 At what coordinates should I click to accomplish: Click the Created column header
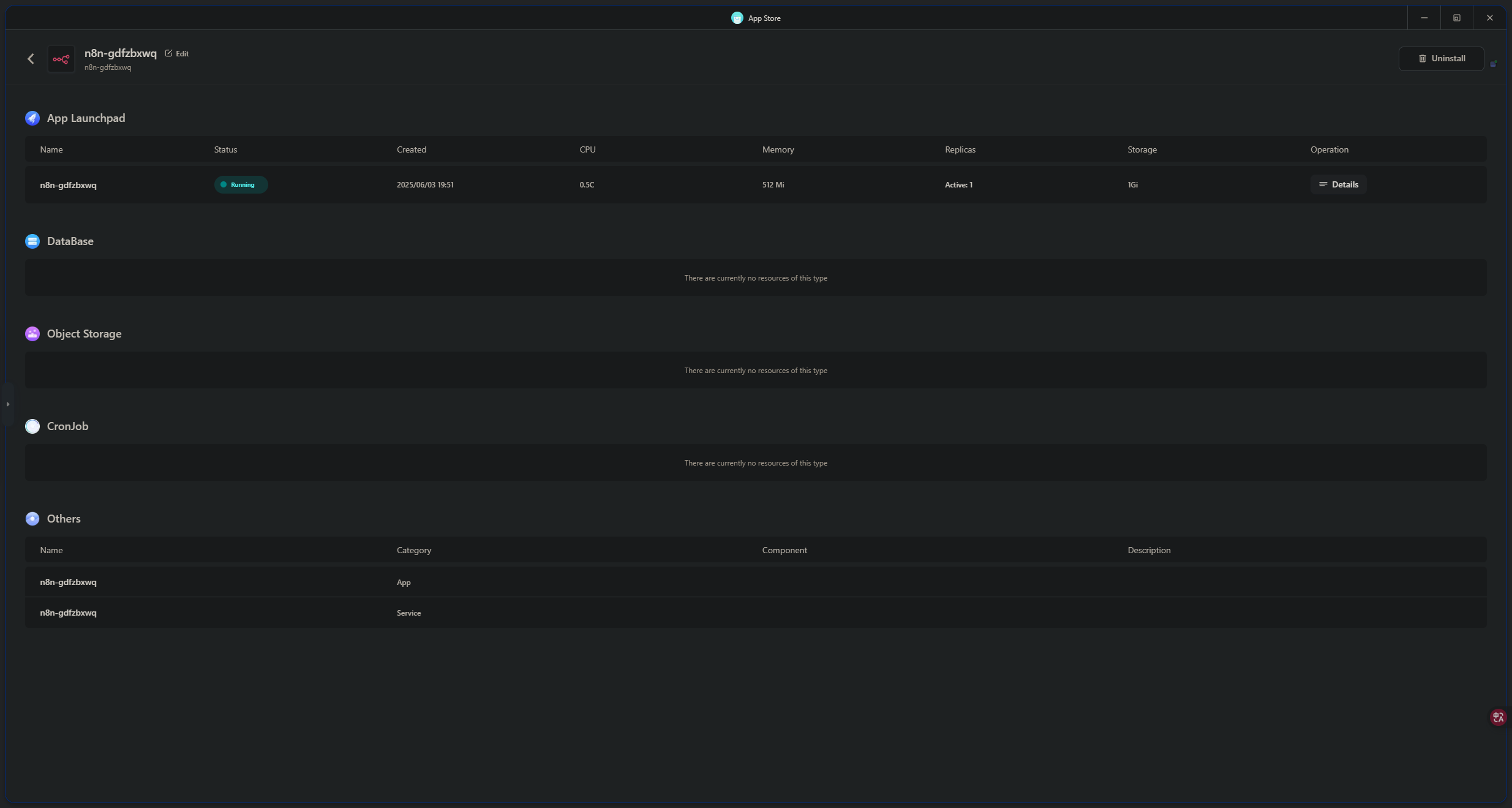[x=412, y=149]
